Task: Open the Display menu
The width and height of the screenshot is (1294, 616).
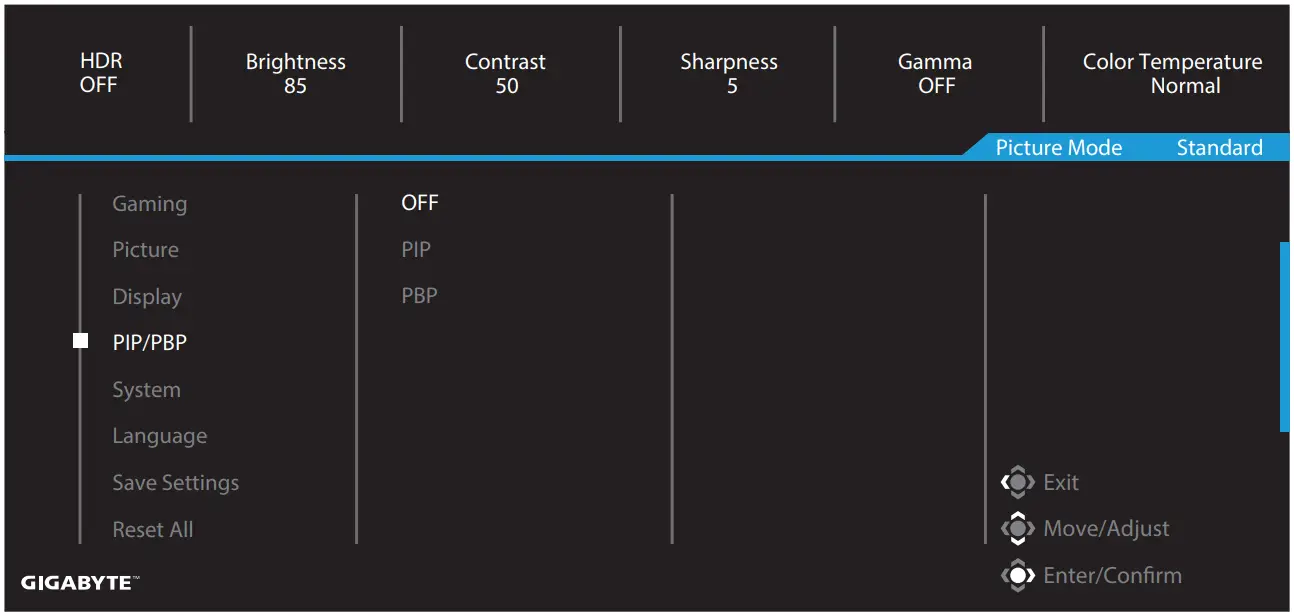Action: pyautogui.click(x=147, y=296)
